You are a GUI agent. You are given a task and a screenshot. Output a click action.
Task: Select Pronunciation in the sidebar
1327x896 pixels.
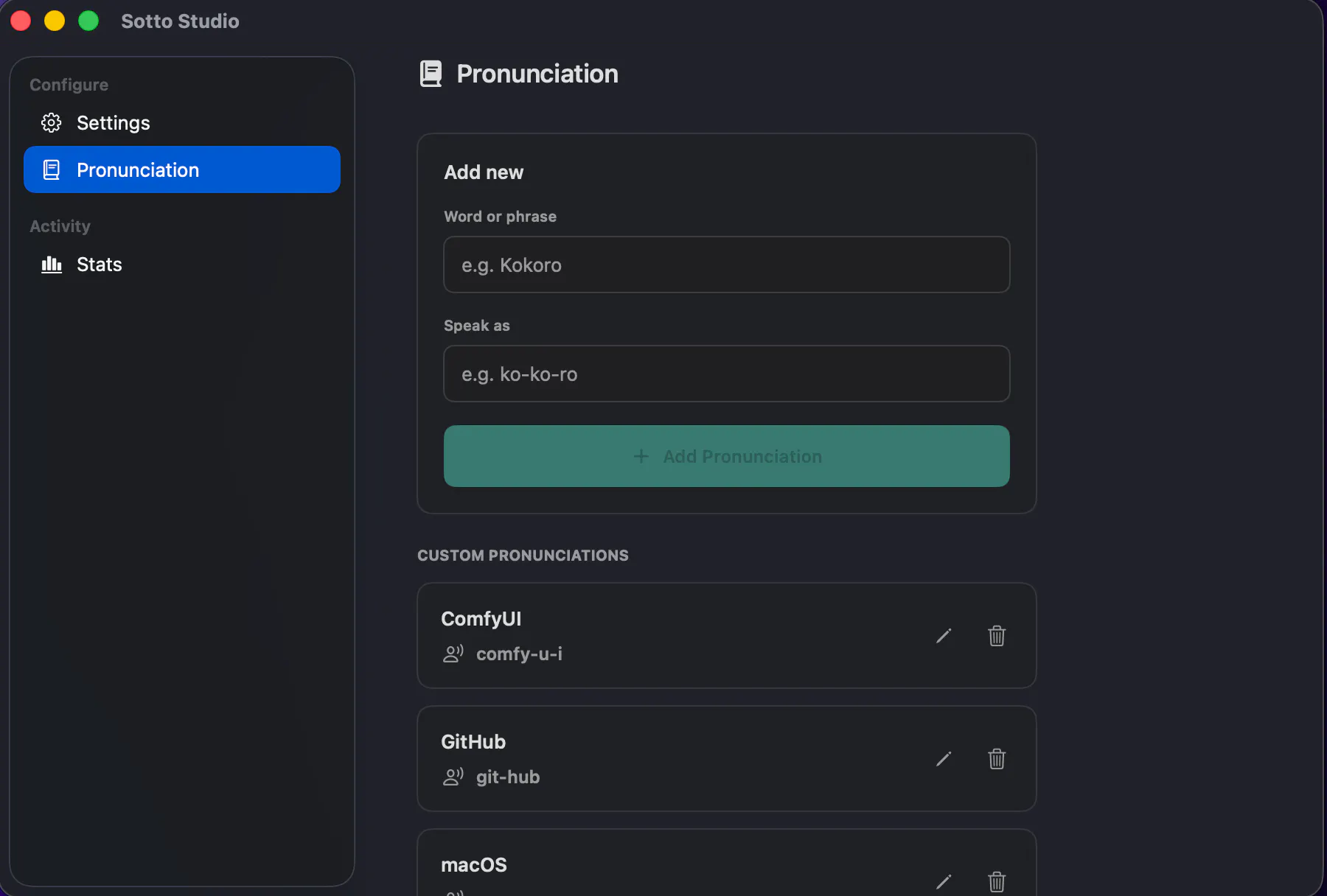coord(182,169)
